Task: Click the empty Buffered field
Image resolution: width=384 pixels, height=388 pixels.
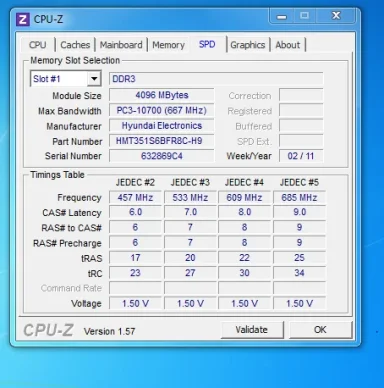Action: (x=301, y=126)
